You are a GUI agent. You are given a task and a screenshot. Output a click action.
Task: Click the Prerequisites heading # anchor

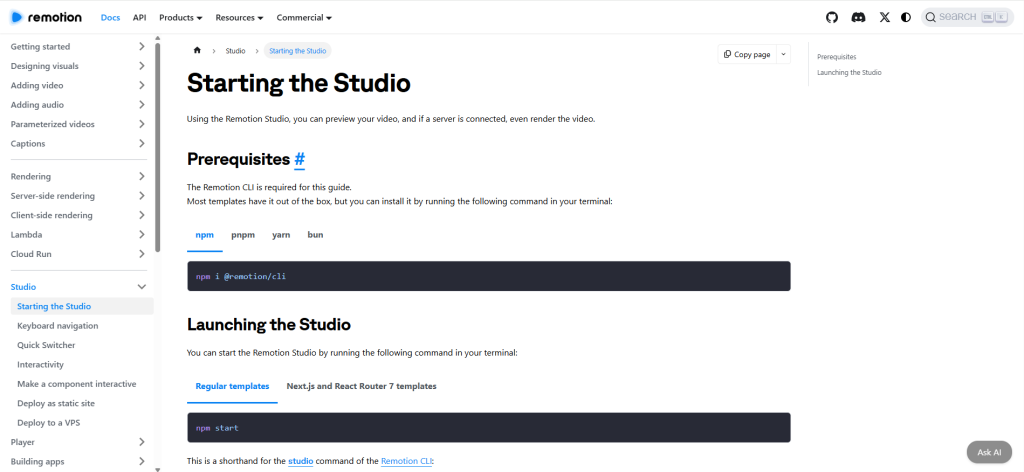click(299, 159)
